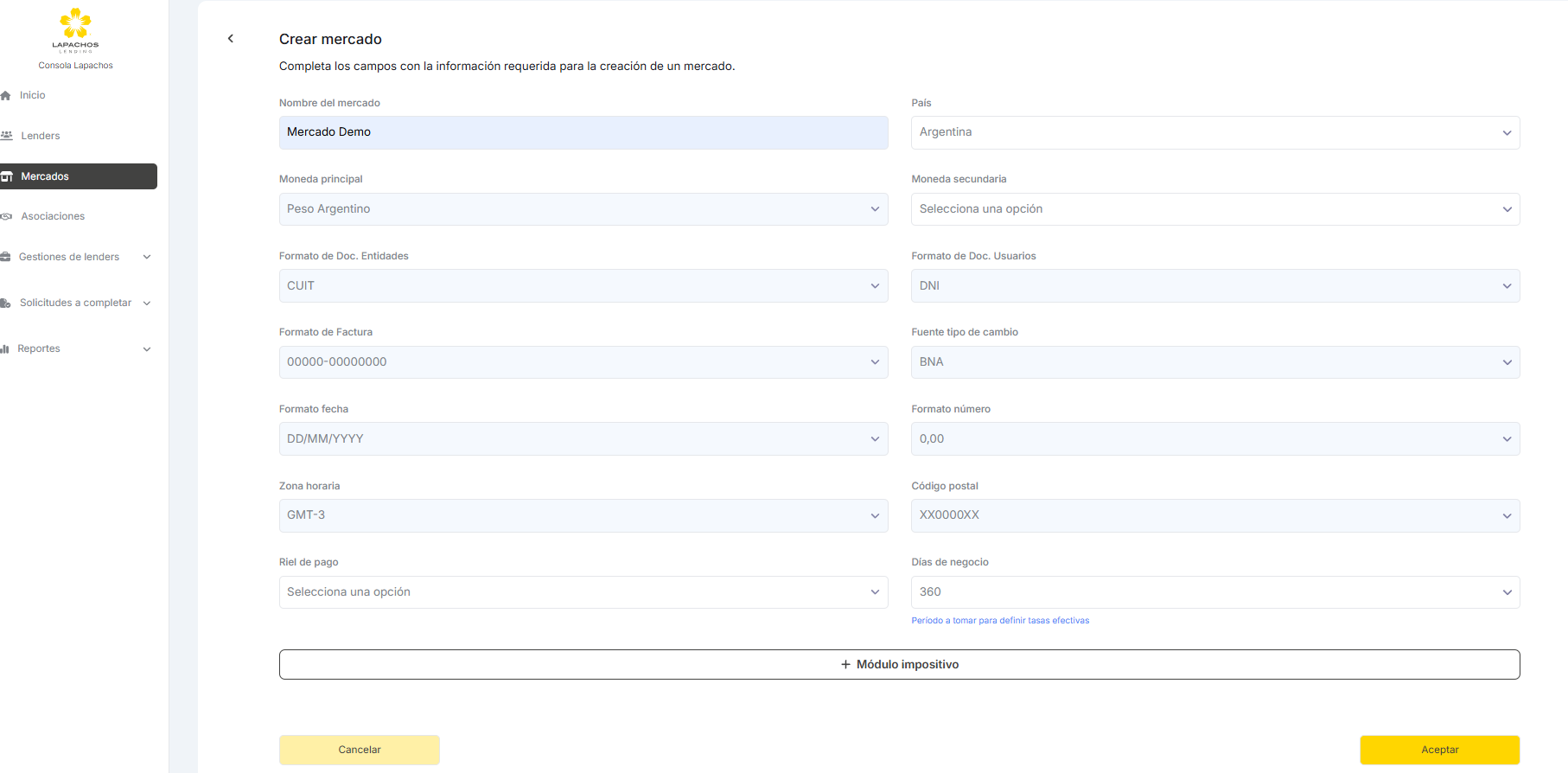Open the Zona horaria GMT-3 dropdown
Screen dimensions: 1568x773
pyautogui.click(x=583, y=515)
